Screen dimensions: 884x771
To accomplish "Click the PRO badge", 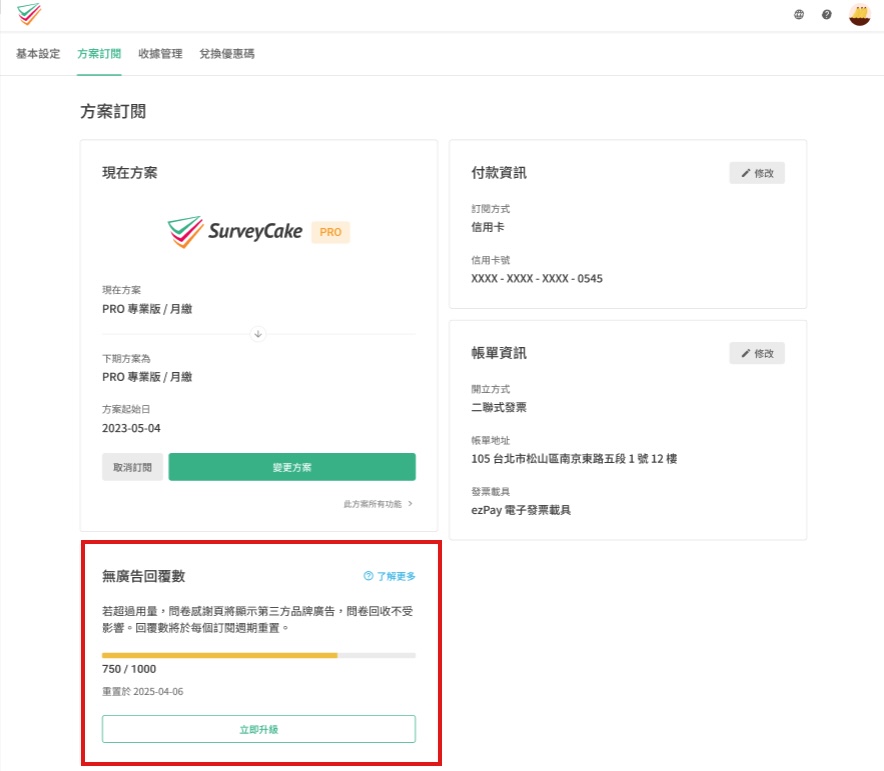I will [330, 232].
